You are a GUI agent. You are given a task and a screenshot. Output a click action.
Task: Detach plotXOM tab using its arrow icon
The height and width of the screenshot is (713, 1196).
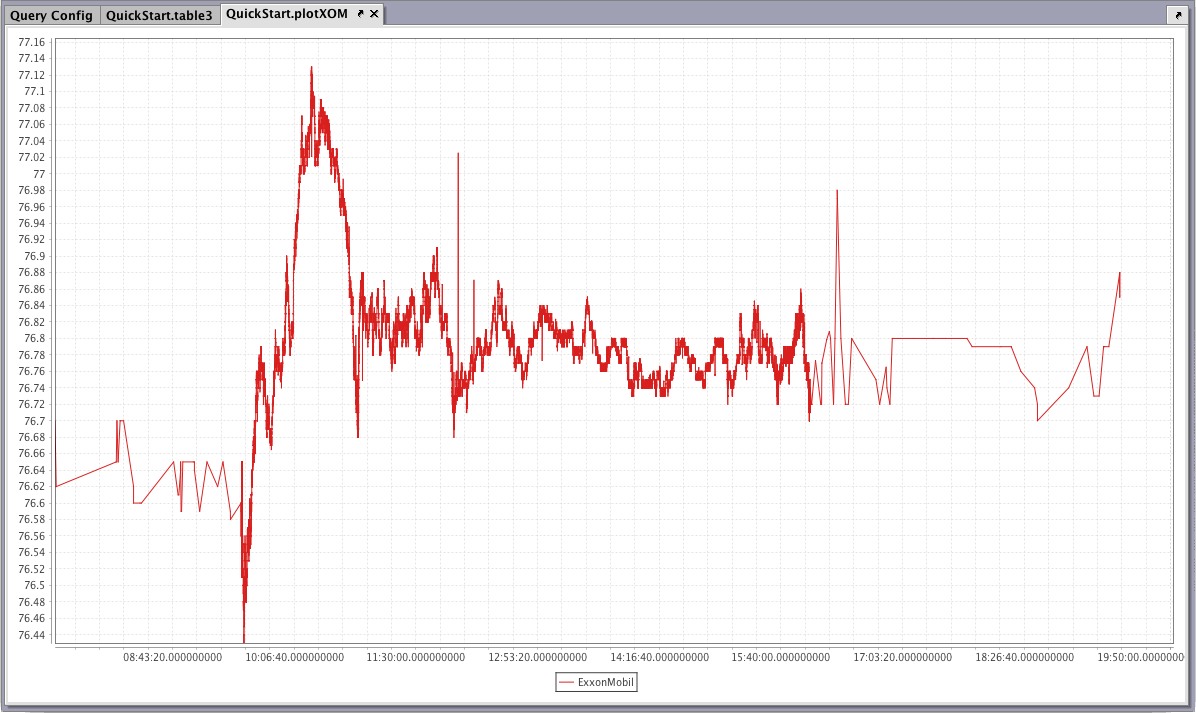(x=361, y=14)
